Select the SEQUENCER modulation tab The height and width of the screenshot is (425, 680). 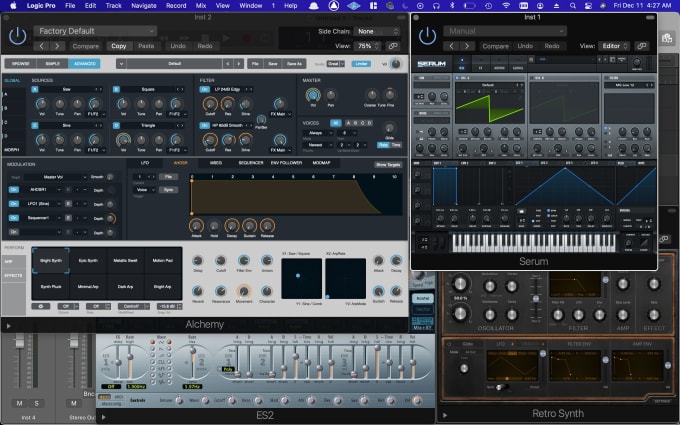click(251, 163)
